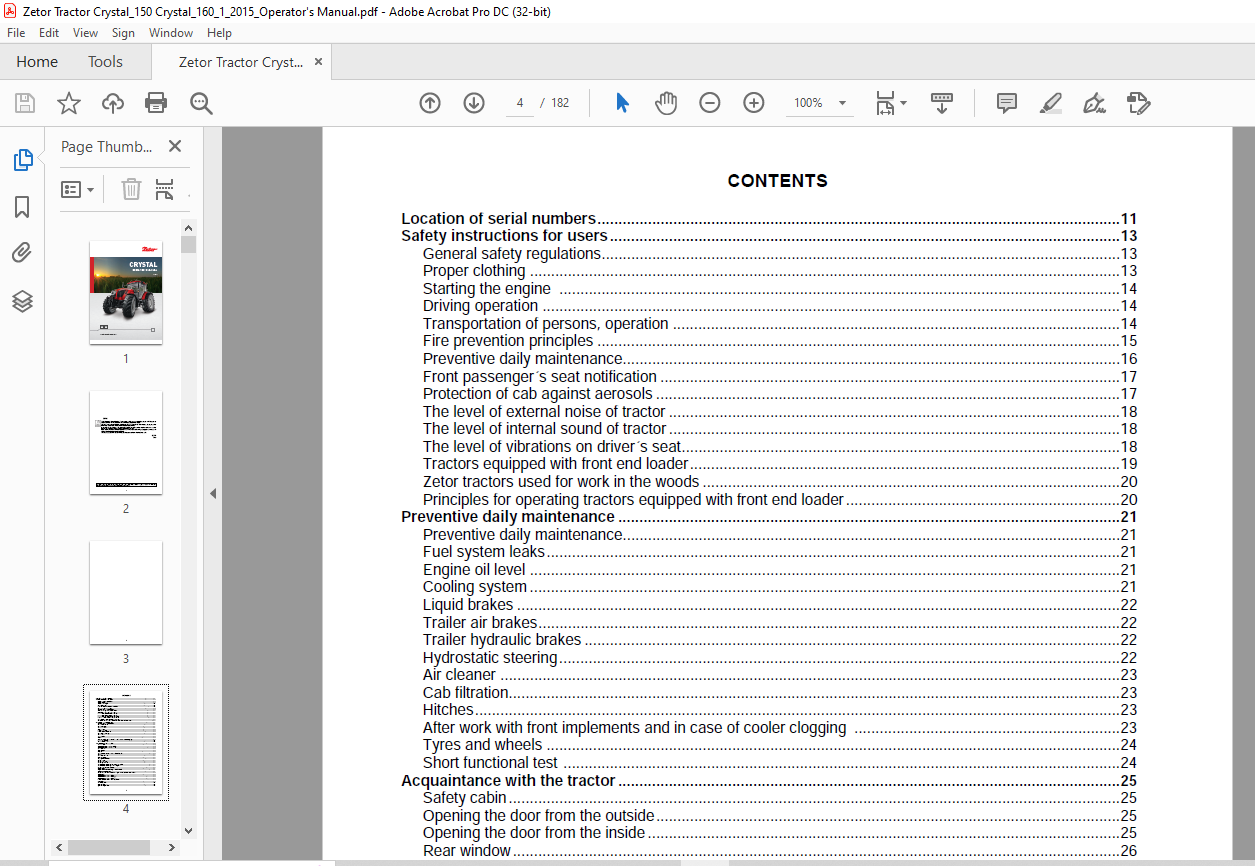
Task: Click thumbnails horizontal scroll right arrow
Action: coord(172,847)
